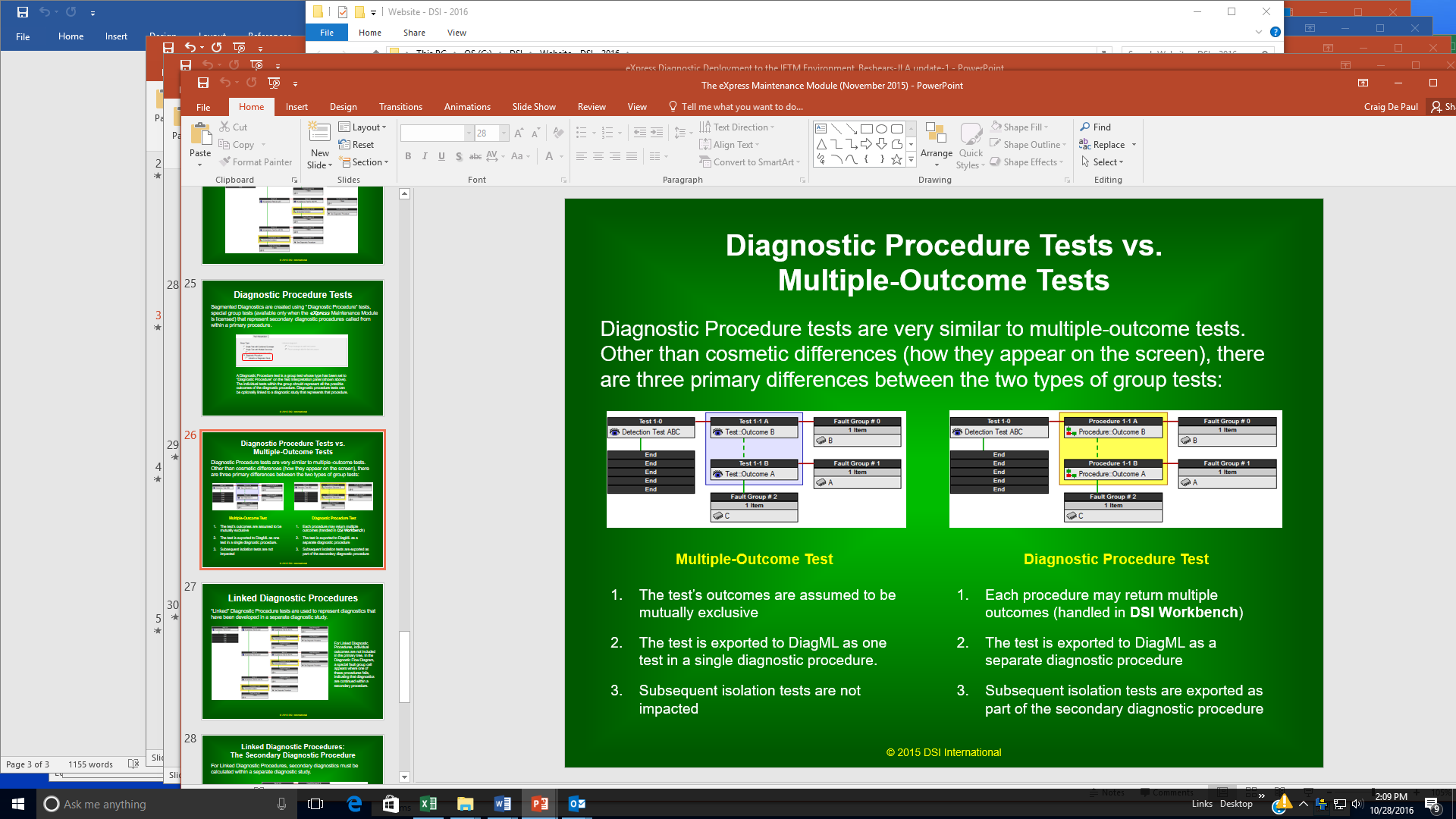Expand the Section dropdown
Viewport: 1456px width, 819px height.
click(365, 162)
